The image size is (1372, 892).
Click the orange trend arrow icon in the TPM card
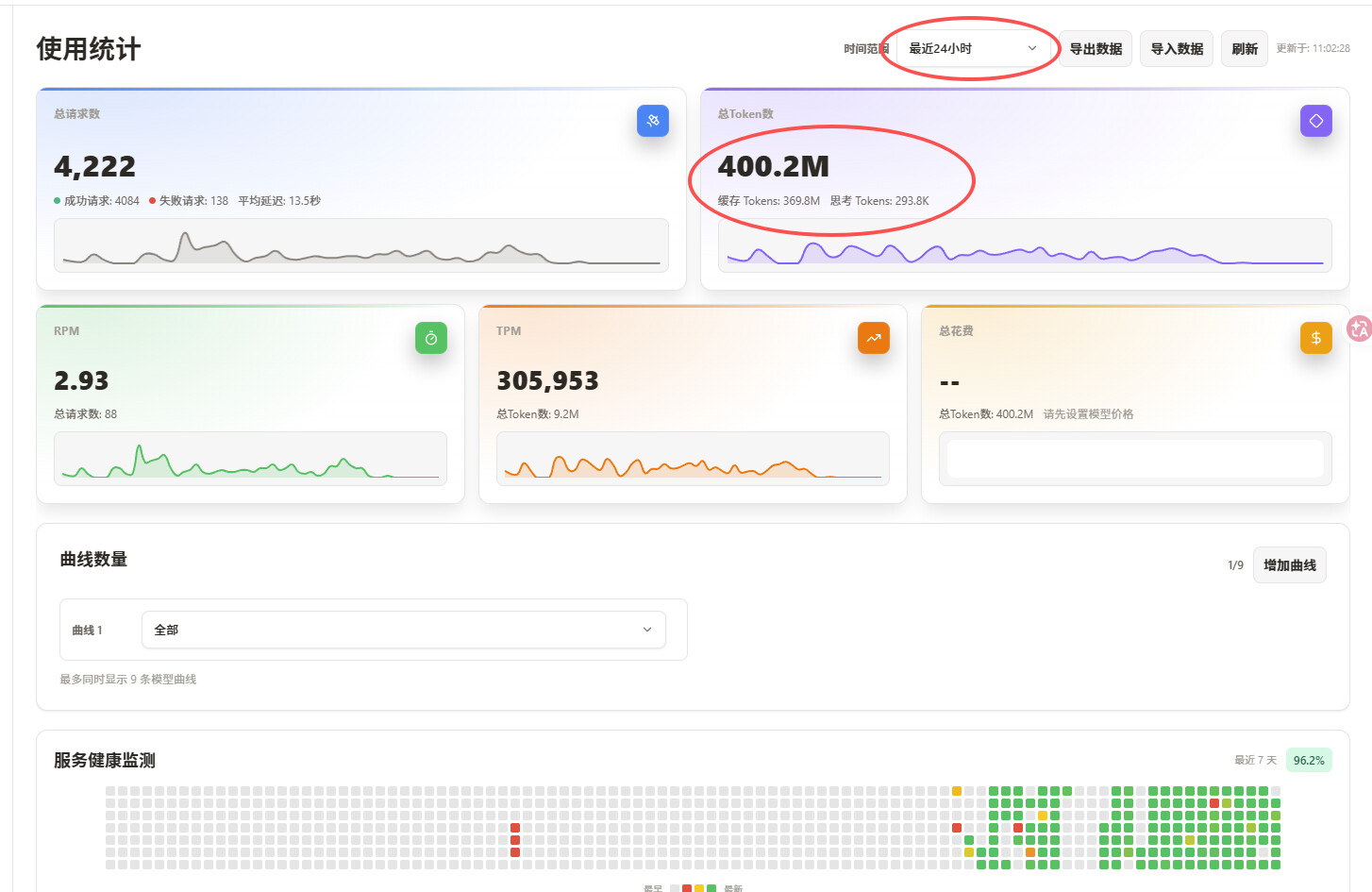click(x=874, y=338)
